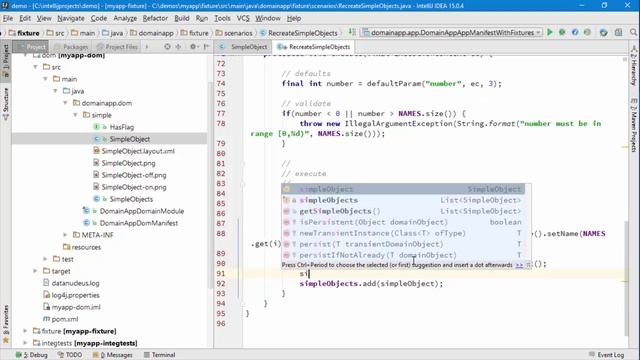The width and height of the screenshot is (640, 360).
Task: Open the Hierarchy side tool window
Action: point(634,67)
